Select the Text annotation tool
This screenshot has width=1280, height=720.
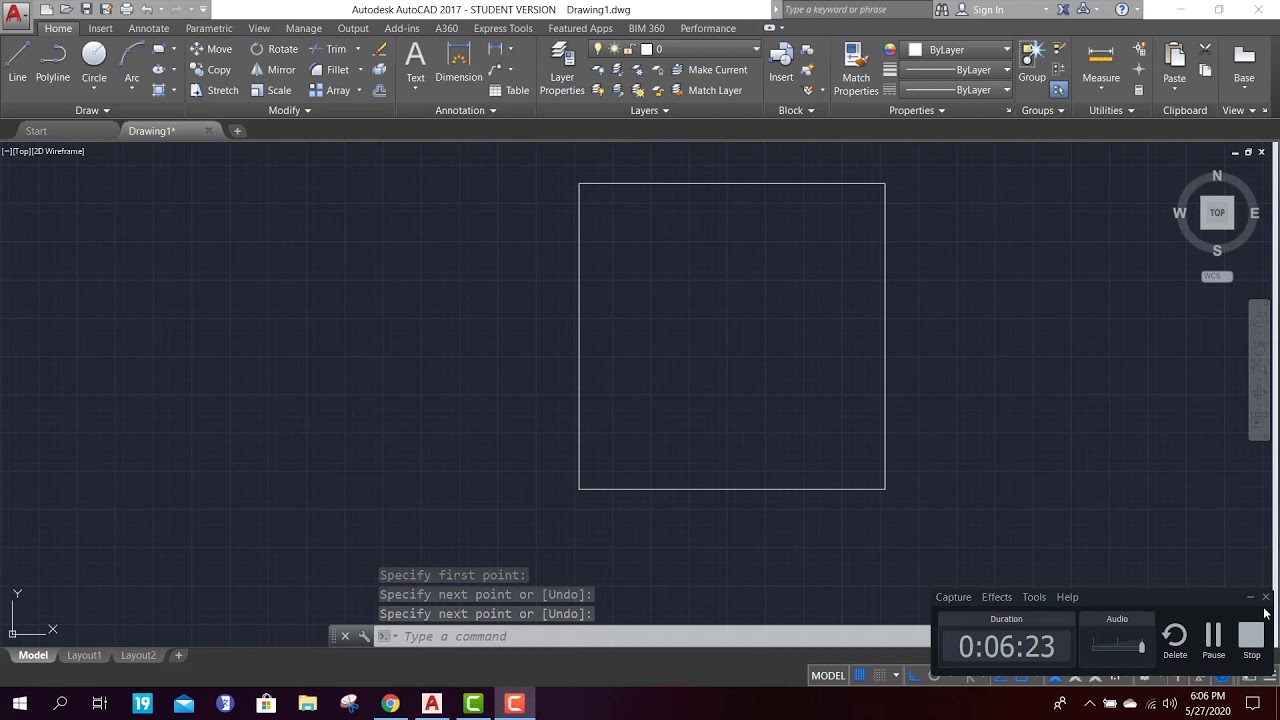[x=415, y=62]
